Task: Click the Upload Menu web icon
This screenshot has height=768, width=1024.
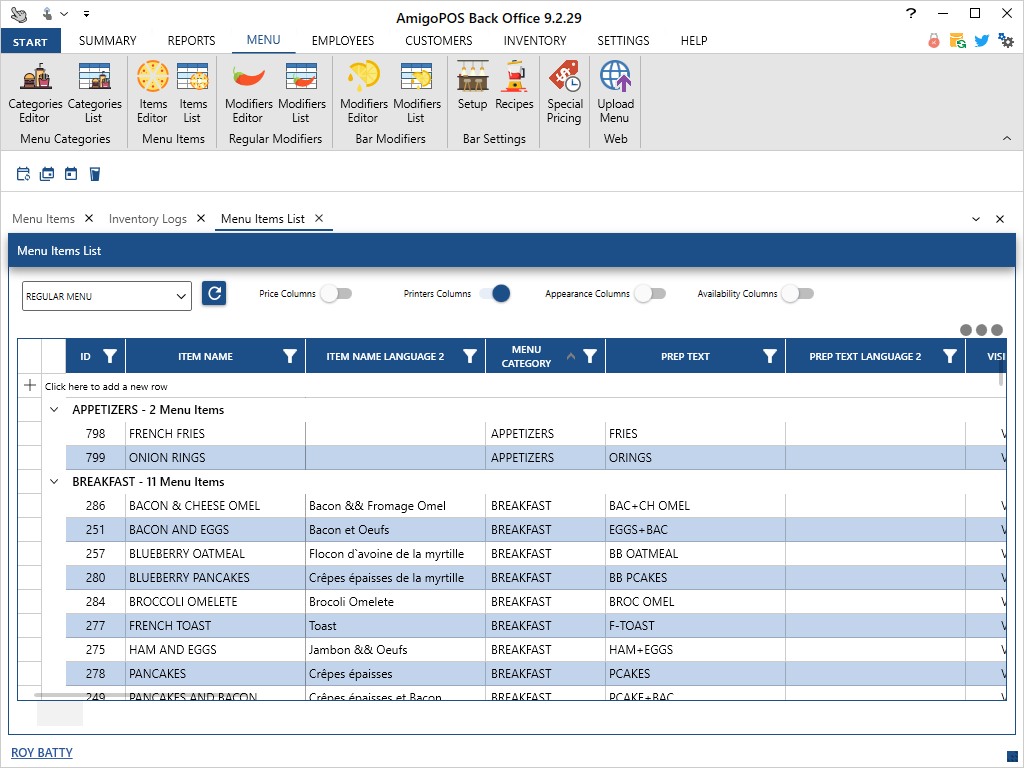Action: pyautogui.click(x=615, y=92)
